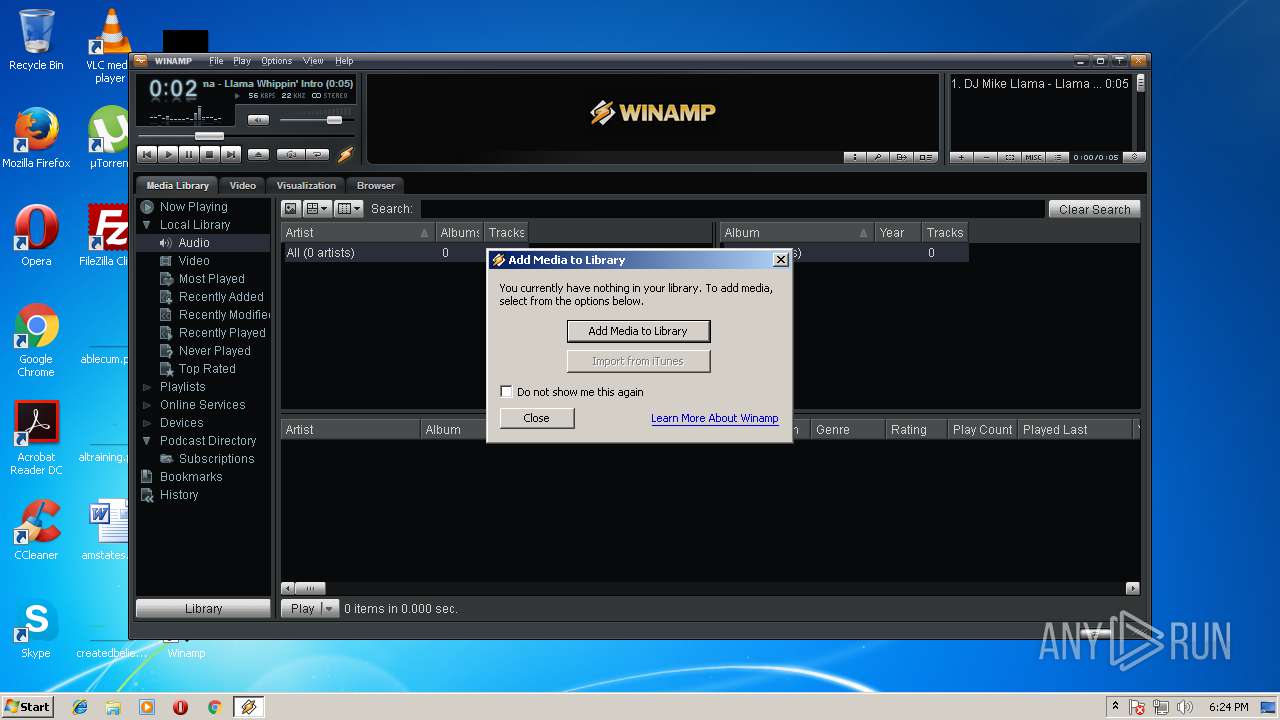Screen dimensions: 1280x720
Task: Stop playback in Winamp
Action: 210,154
